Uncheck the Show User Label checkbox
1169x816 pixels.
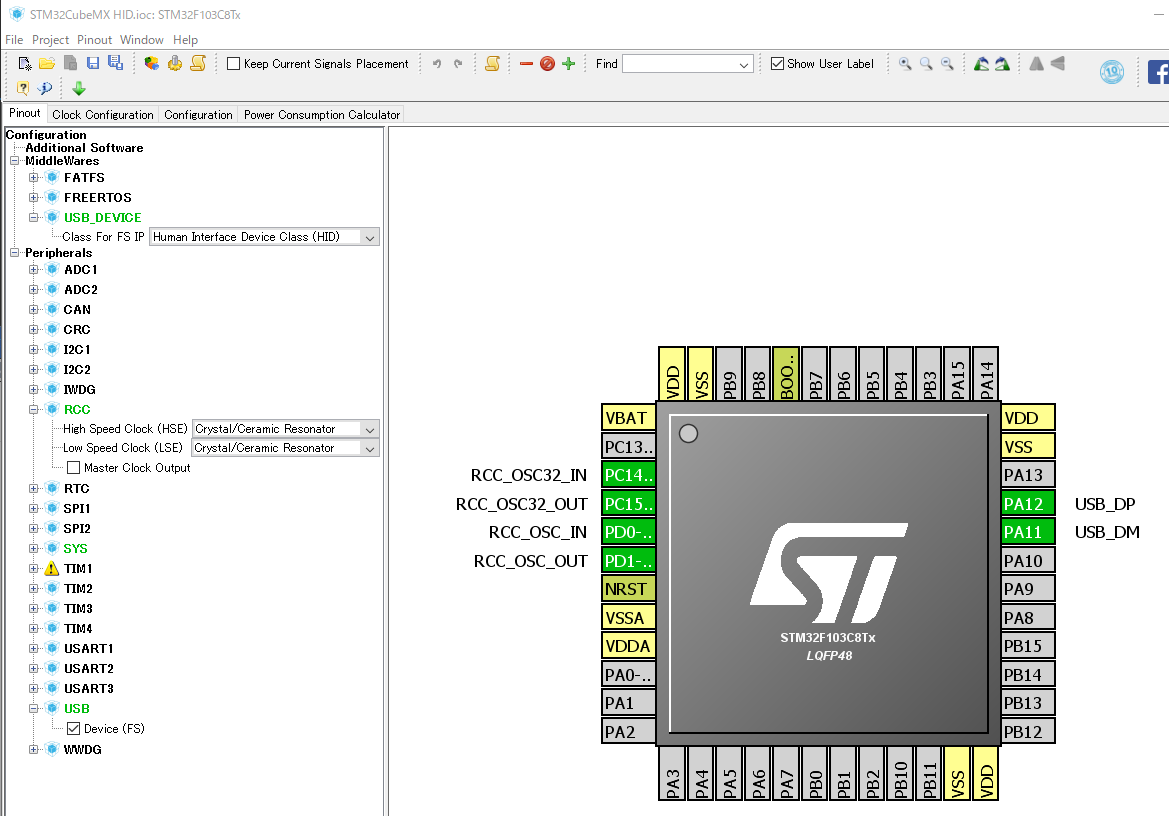pos(778,64)
